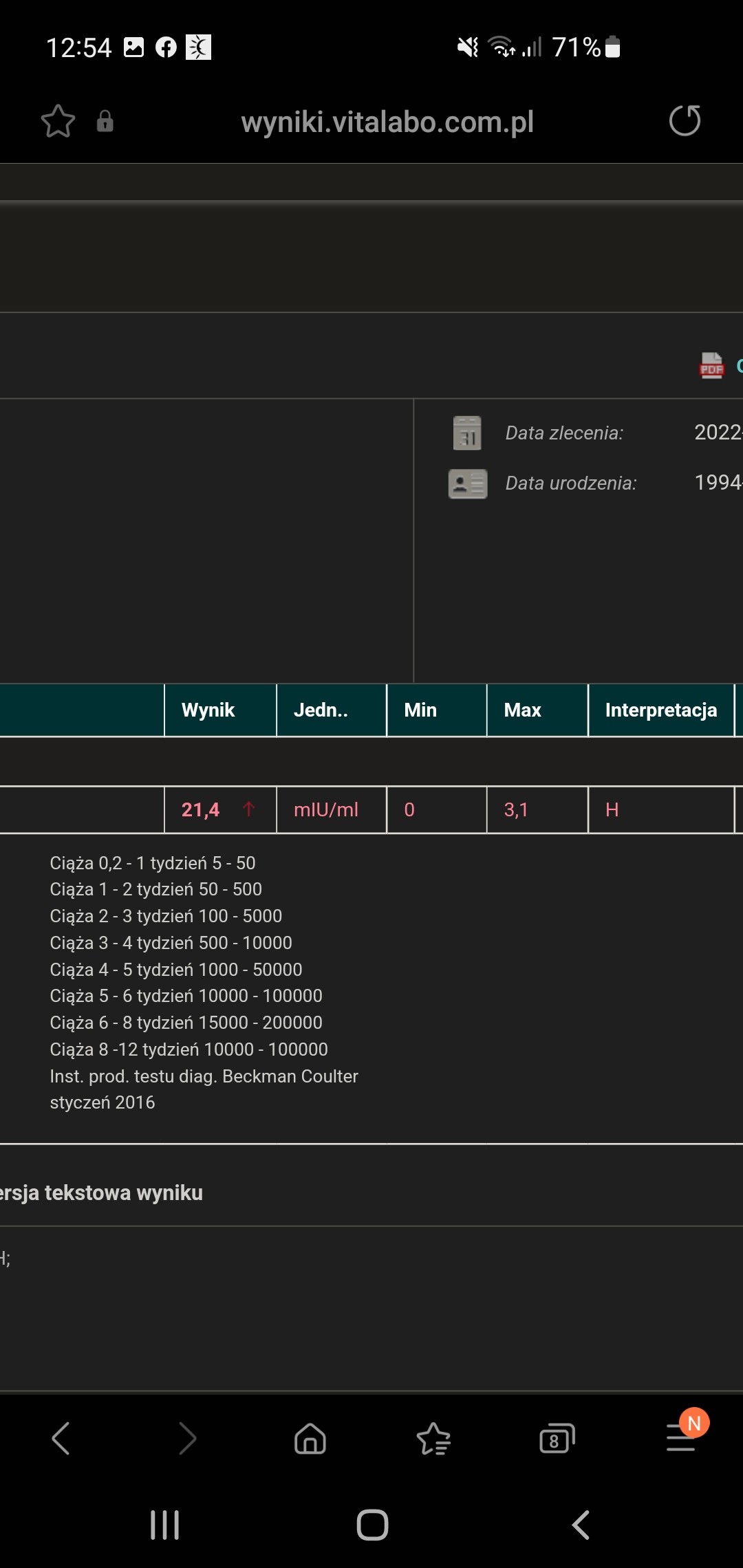Tap the Interpretacja column header

pyautogui.click(x=660, y=710)
